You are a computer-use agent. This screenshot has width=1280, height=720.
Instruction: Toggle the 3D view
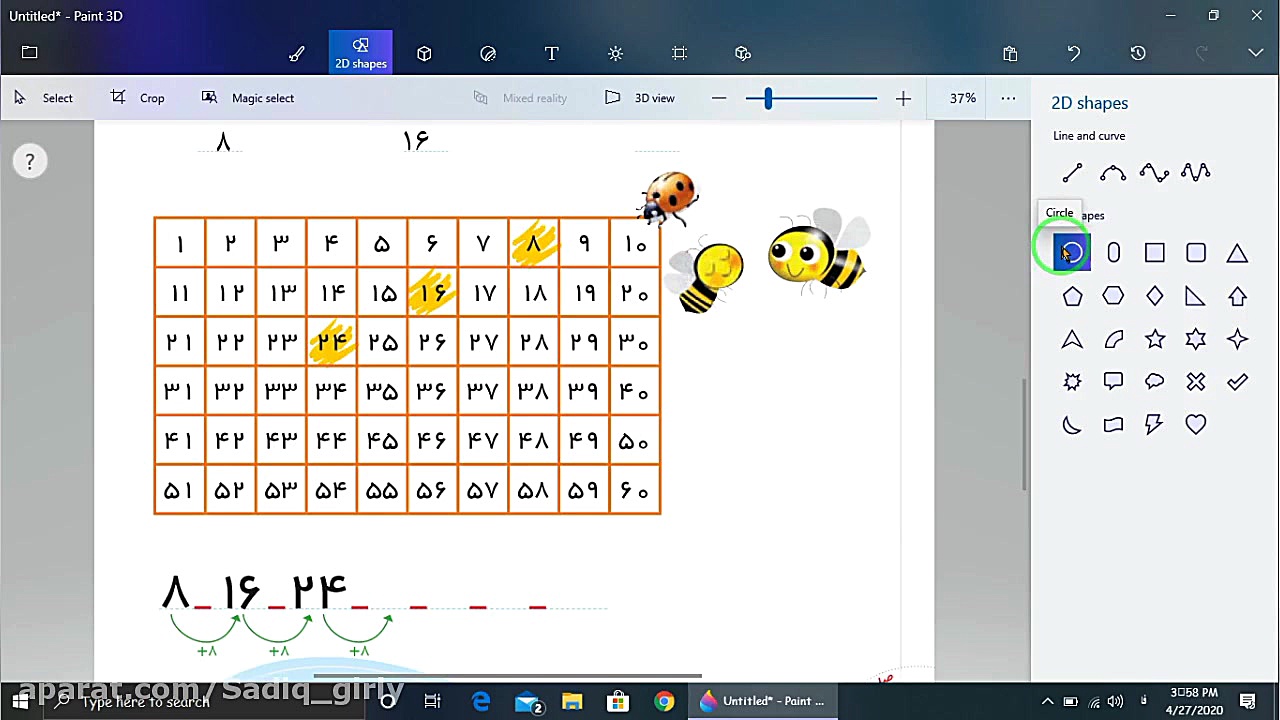click(640, 98)
